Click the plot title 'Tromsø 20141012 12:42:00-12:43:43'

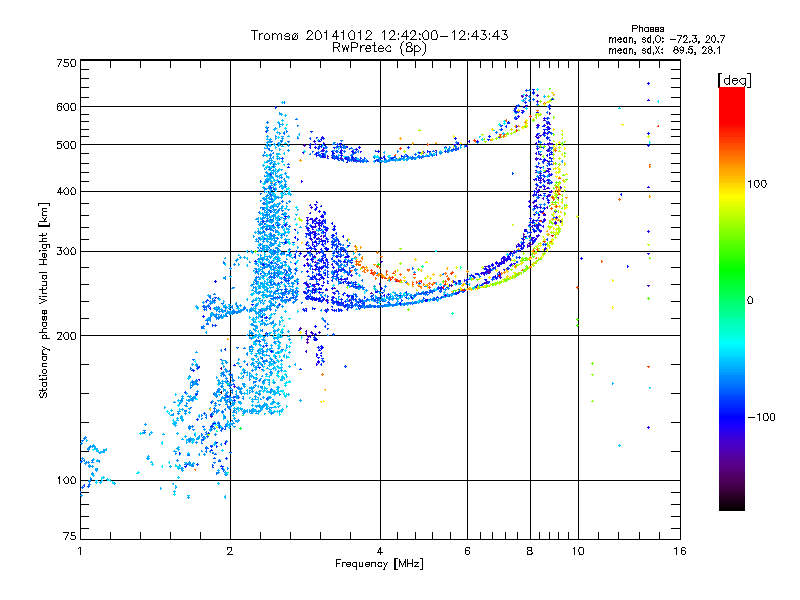(x=379, y=35)
